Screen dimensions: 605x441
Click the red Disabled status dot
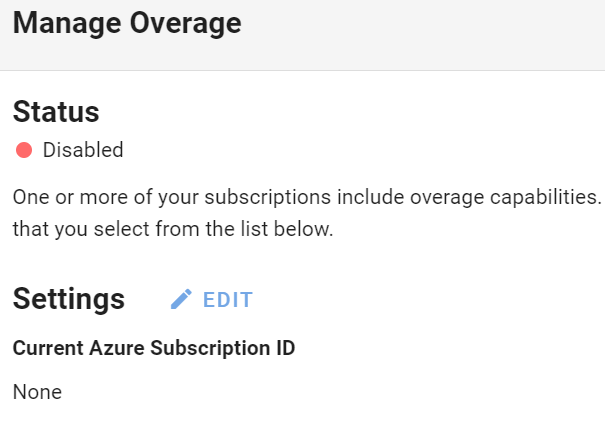click(x=24, y=150)
